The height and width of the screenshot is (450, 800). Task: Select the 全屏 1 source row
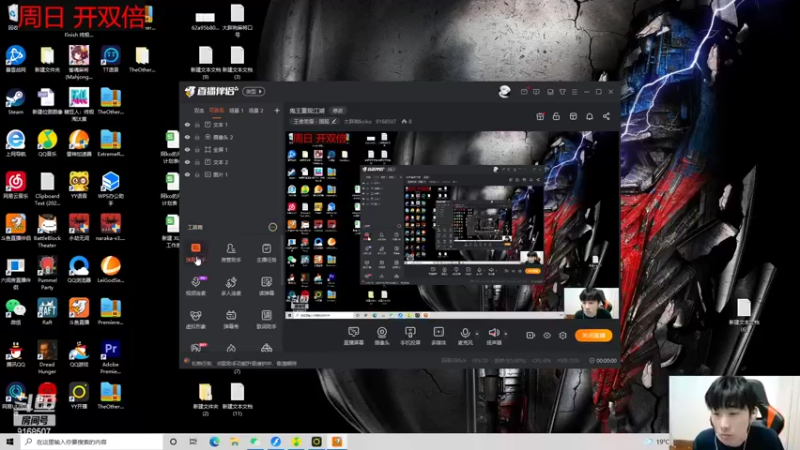point(232,149)
